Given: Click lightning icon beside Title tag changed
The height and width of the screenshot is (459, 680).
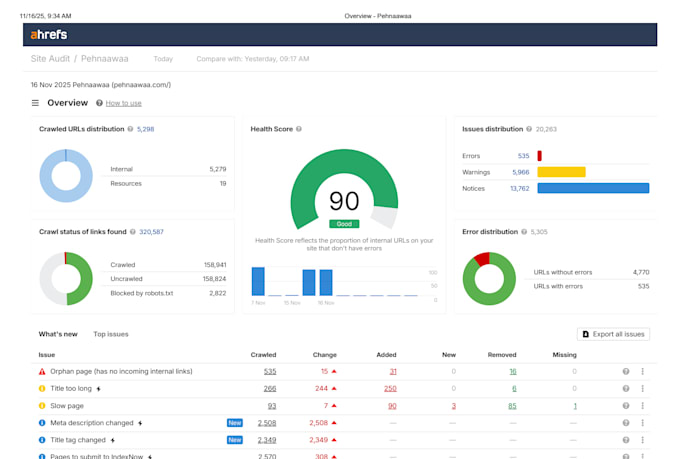Looking at the screenshot, I should pos(112,440).
